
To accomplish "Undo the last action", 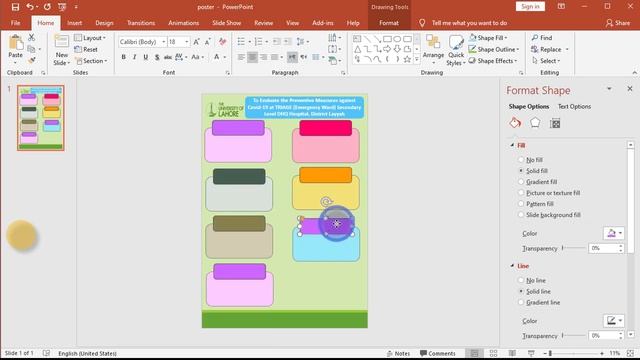I will coord(30,7).
